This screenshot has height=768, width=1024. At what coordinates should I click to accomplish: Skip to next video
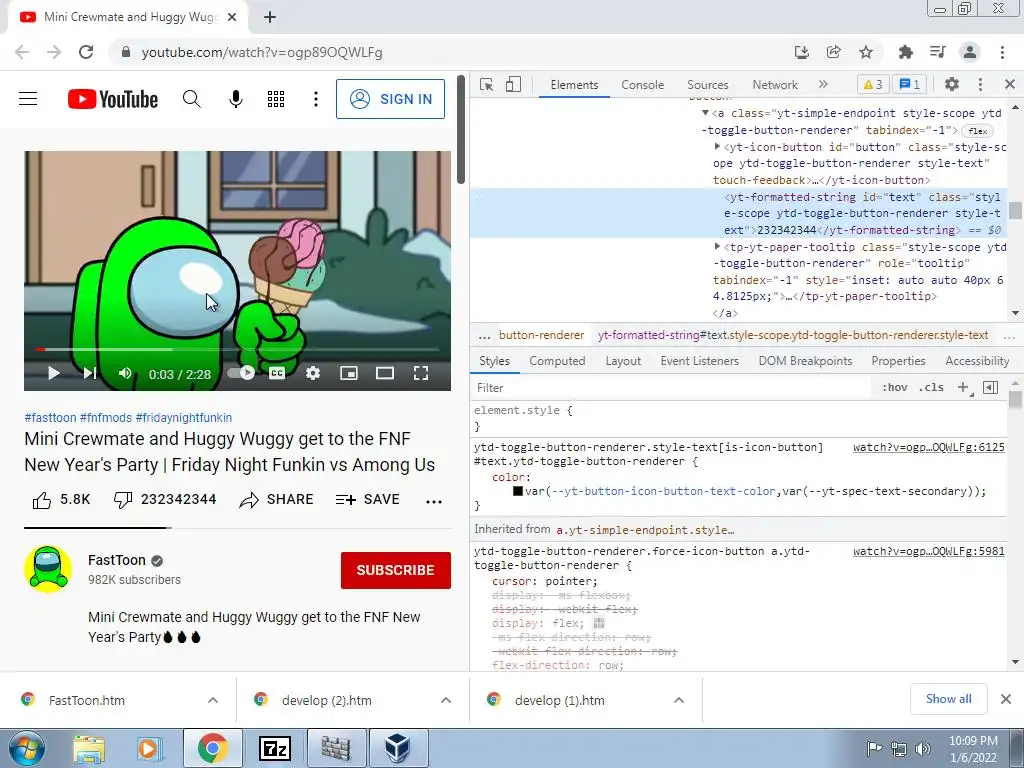pyautogui.click(x=89, y=373)
